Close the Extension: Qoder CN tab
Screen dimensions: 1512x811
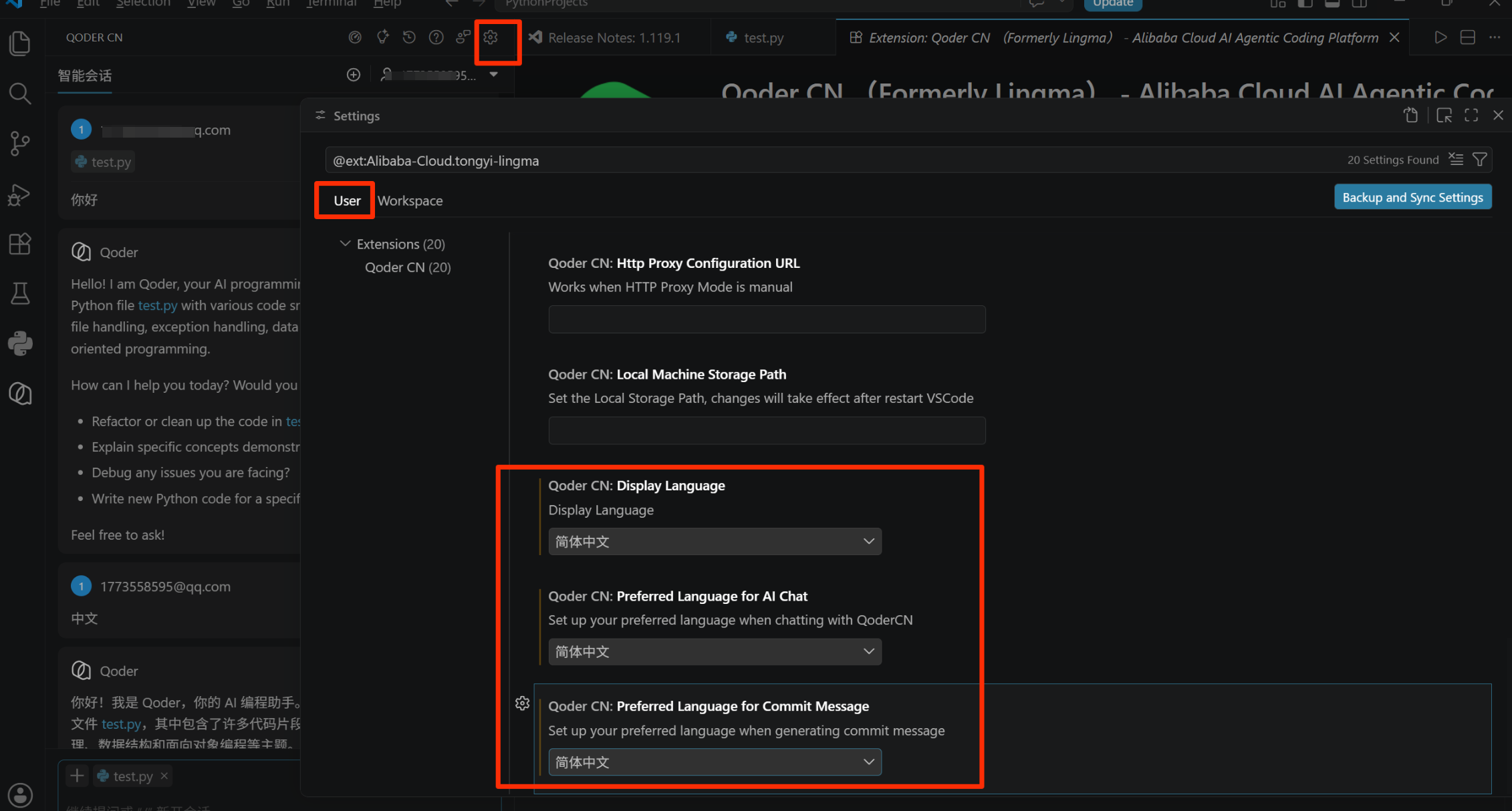point(1394,37)
